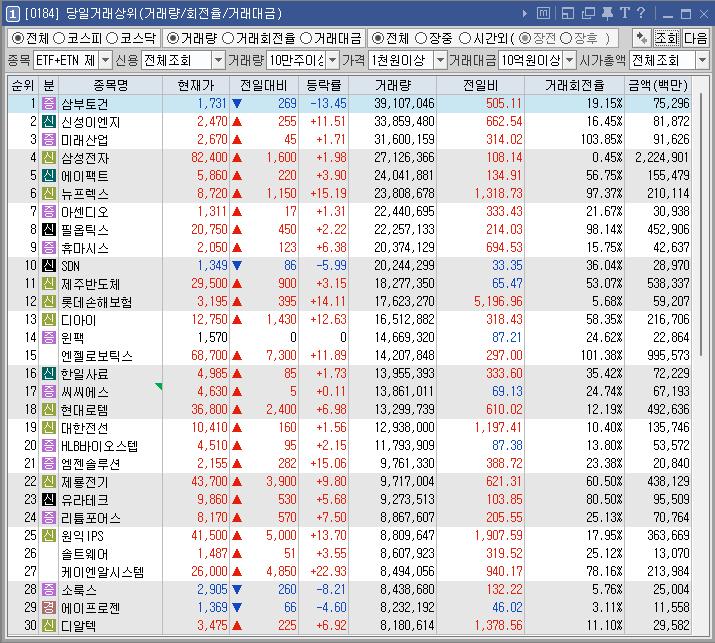Image resolution: width=715 pixels, height=643 pixels.
Task: Open the 신용 전체조회 dropdown
Action: [218, 60]
